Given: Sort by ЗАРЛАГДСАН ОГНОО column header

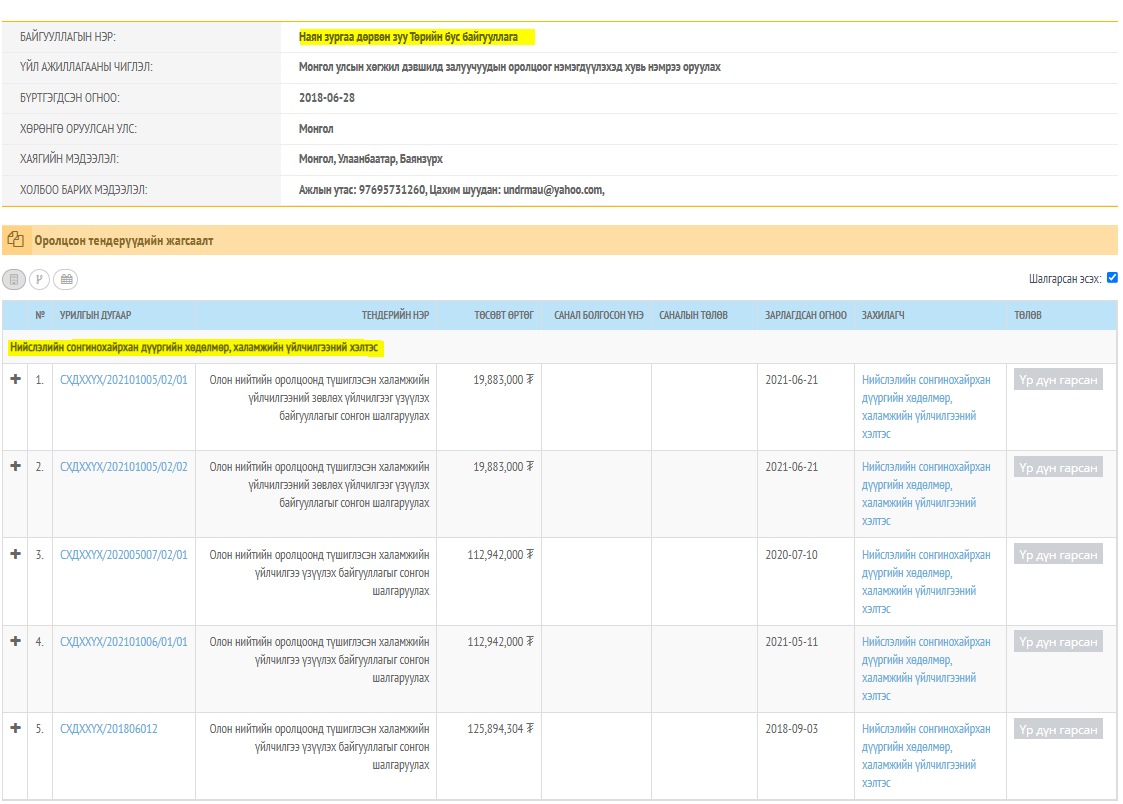Looking at the screenshot, I should (x=805, y=315).
